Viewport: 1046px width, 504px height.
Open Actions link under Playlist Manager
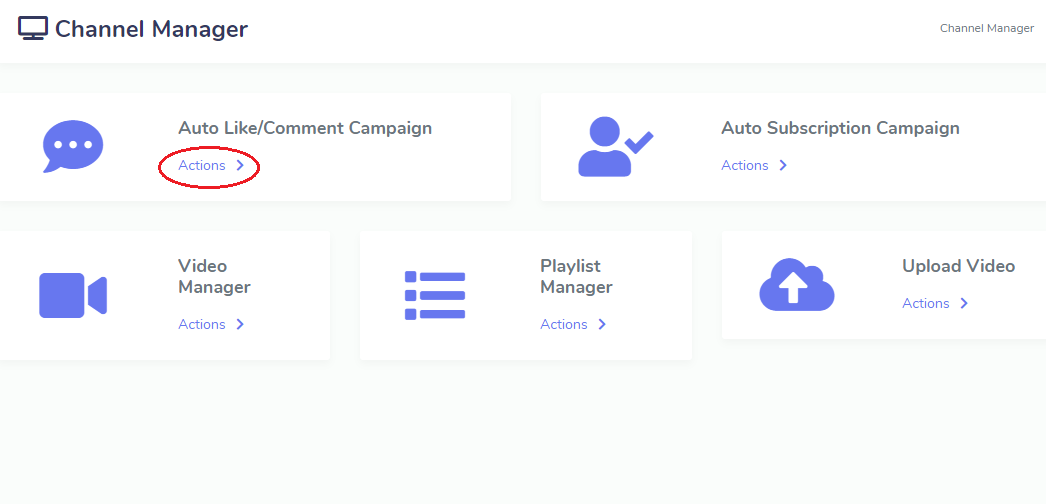(564, 324)
